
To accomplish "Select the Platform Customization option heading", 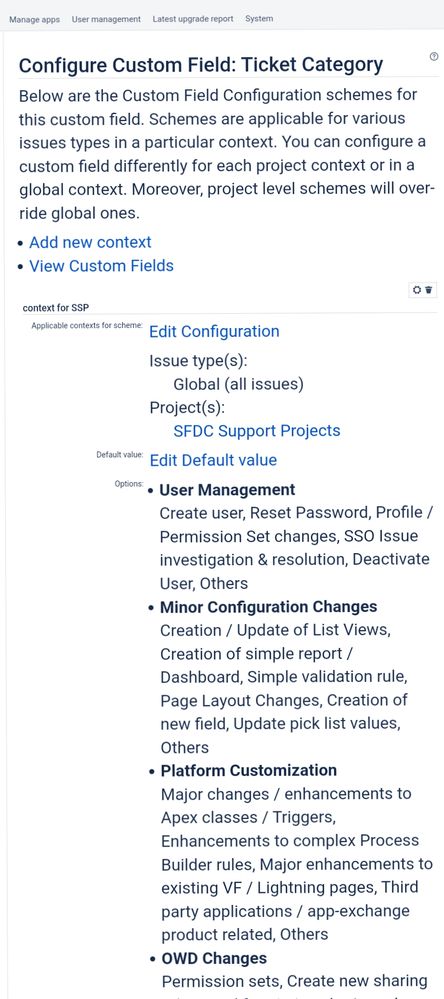I will tap(248, 770).
